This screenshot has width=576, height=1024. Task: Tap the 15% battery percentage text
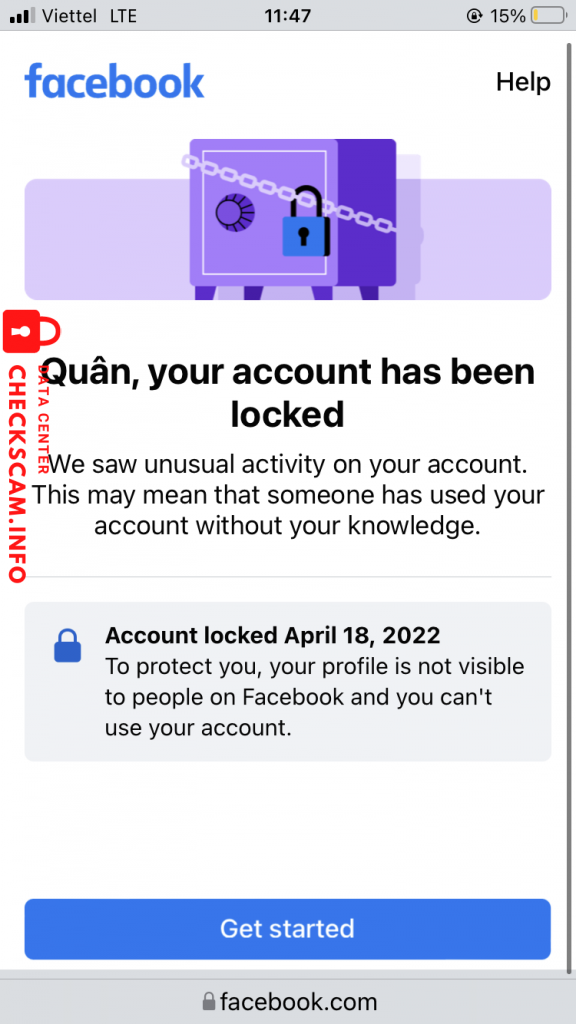[x=508, y=16]
